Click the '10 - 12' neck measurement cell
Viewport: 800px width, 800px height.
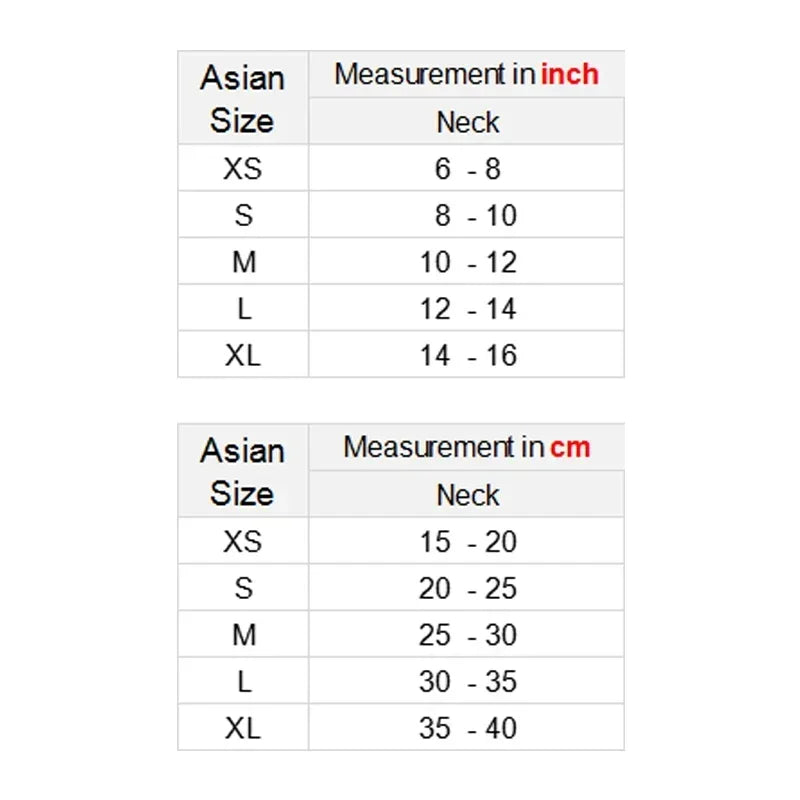(x=467, y=262)
